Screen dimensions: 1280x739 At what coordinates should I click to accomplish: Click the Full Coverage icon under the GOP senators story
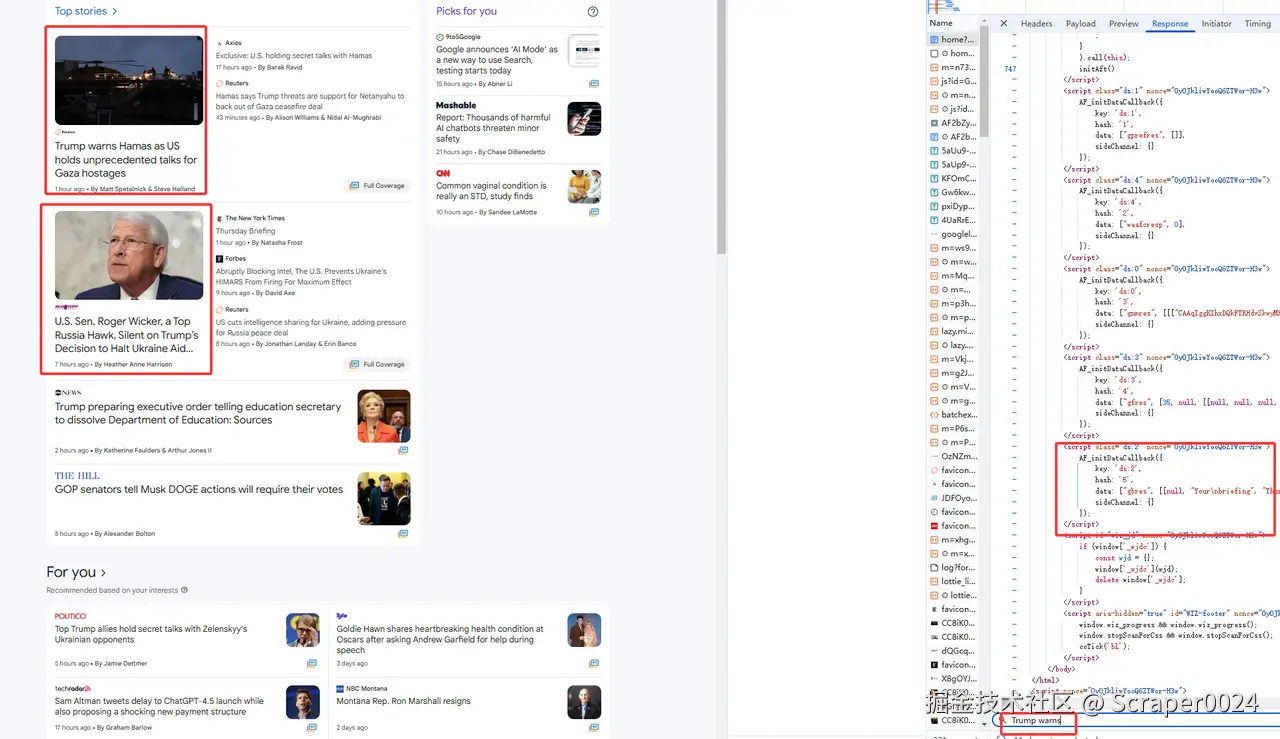click(x=403, y=534)
